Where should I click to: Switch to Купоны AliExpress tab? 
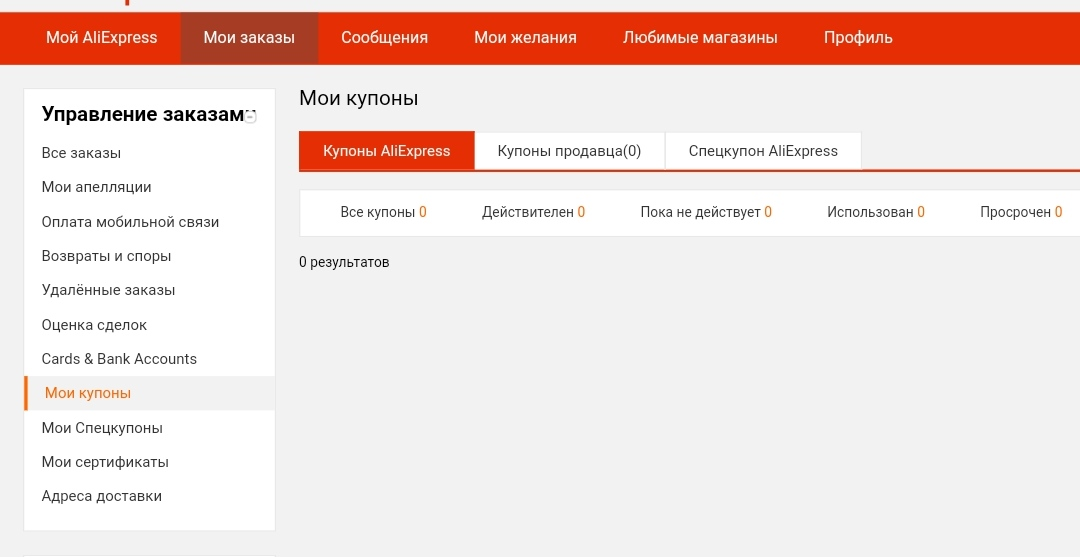point(386,151)
